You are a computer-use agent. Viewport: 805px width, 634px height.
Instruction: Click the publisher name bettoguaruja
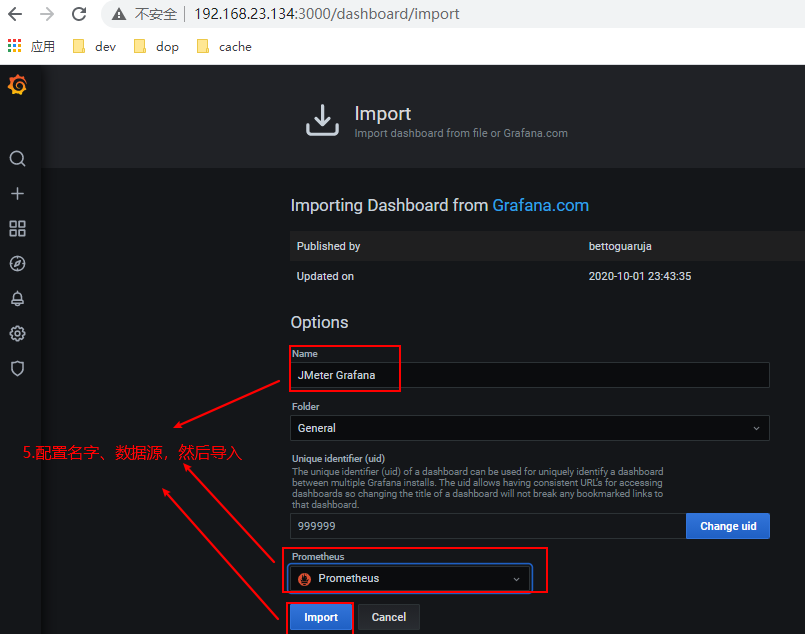[620, 246]
